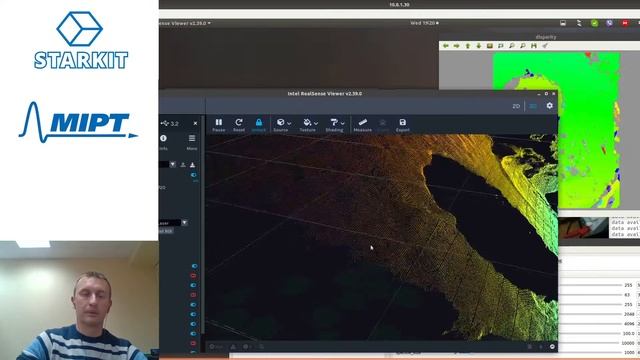Open the More hamburger menu
This screenshot has width=640, height=360.
(192, 138)
